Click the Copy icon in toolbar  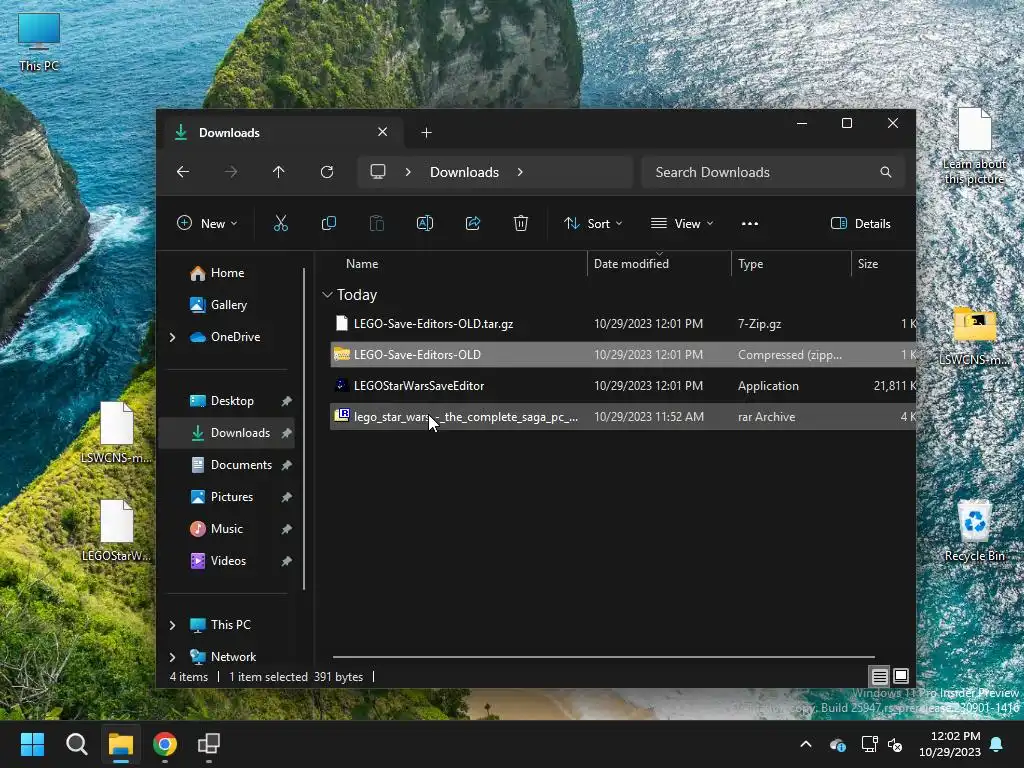[328, 223]
